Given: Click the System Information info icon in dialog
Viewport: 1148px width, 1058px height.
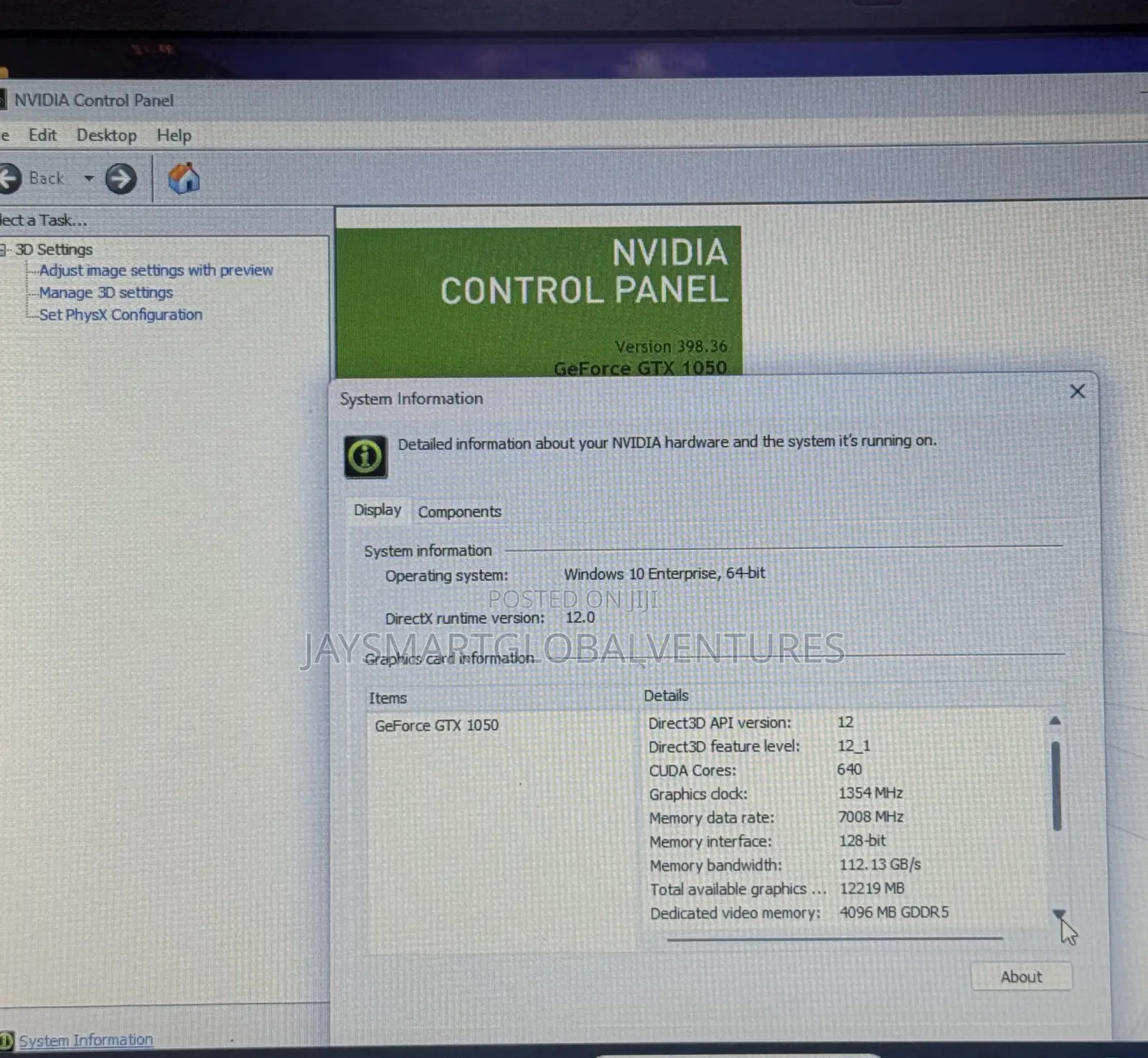Looking at the screenshot, I should [x=365, y=456].
